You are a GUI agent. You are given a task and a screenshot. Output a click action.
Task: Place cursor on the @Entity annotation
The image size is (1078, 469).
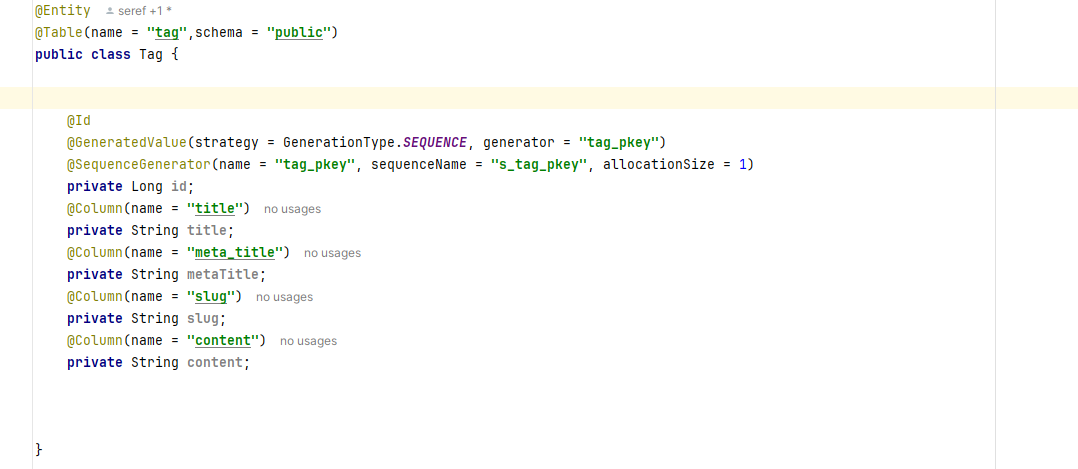pos(62,11)
